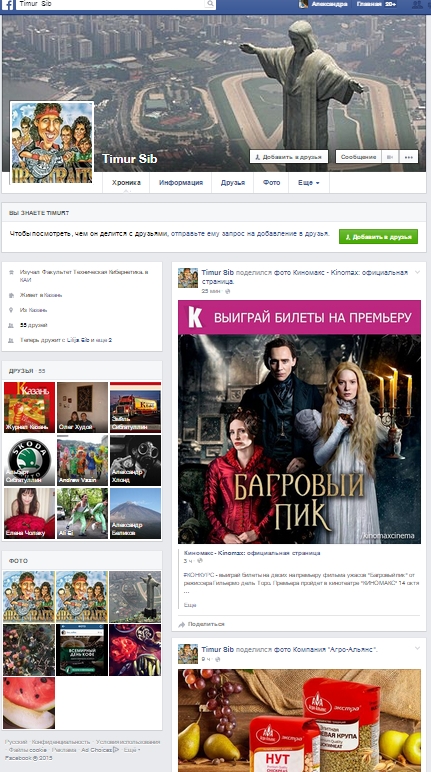Expand footer Еще dropdown

tap(132, 750)
